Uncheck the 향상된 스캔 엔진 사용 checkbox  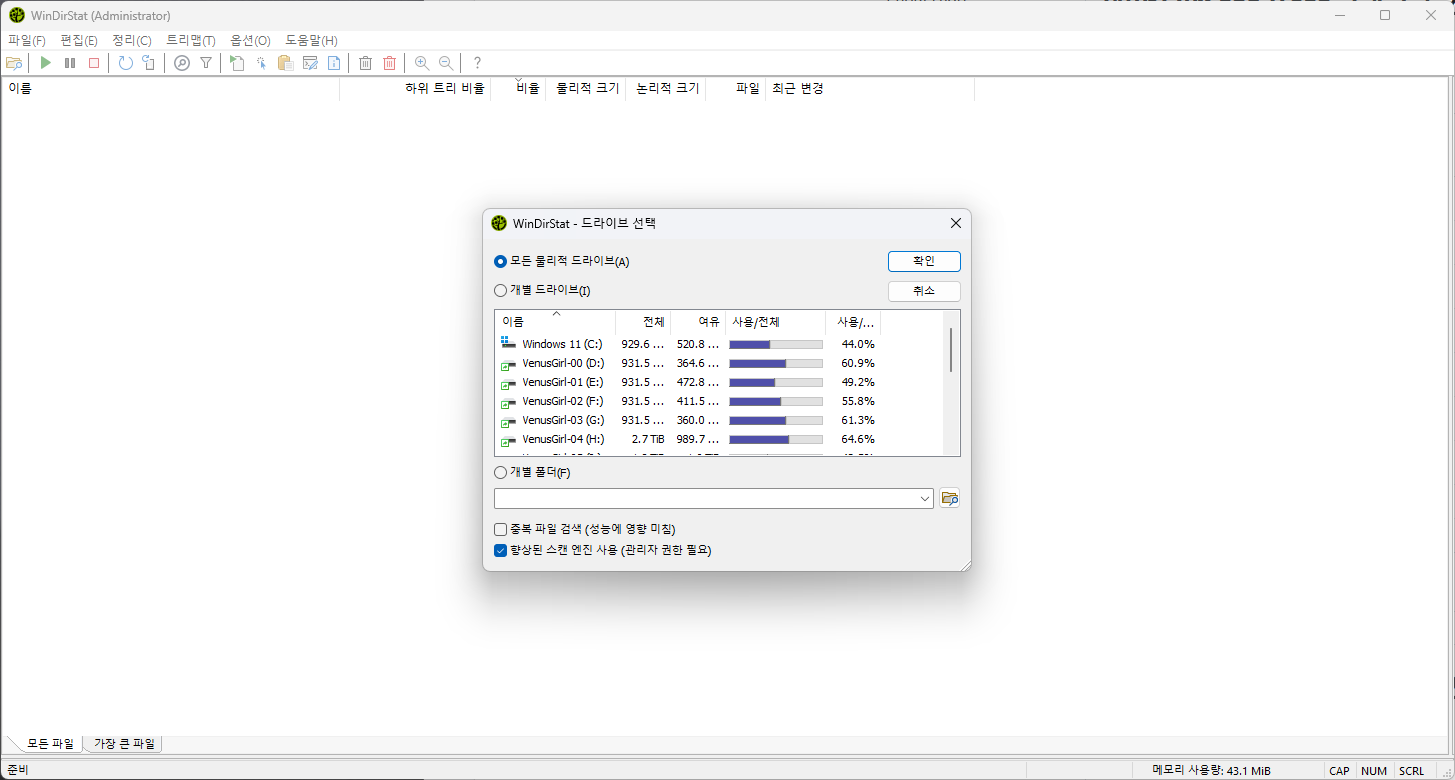point(501,550)
